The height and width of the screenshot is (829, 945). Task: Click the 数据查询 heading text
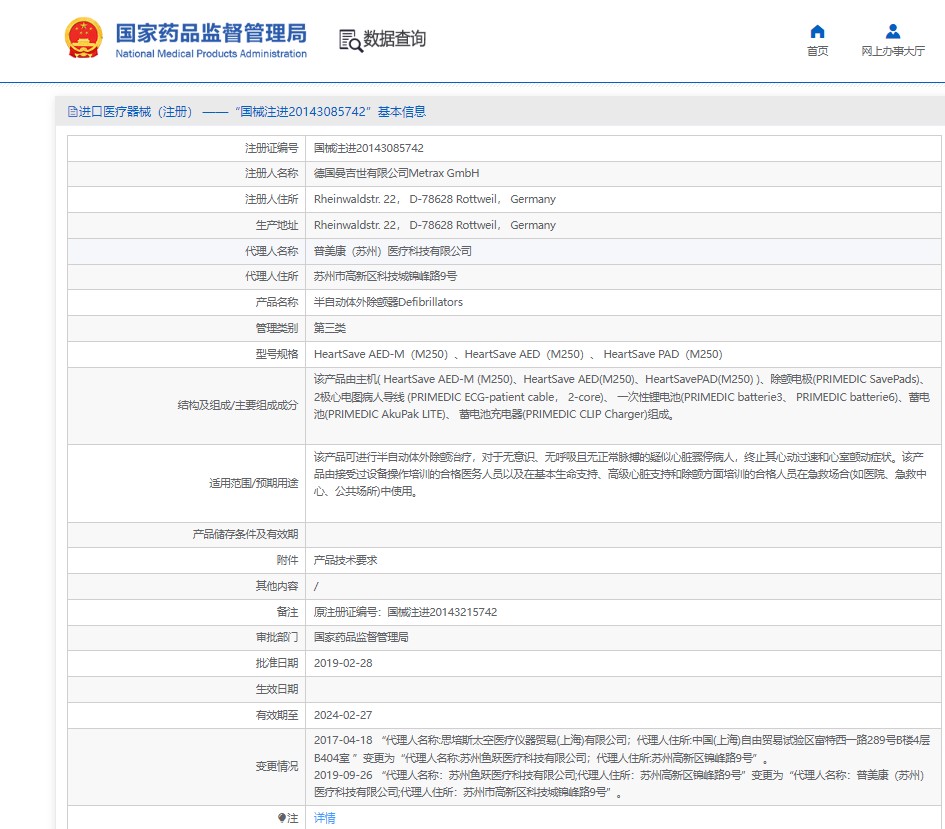394,39
